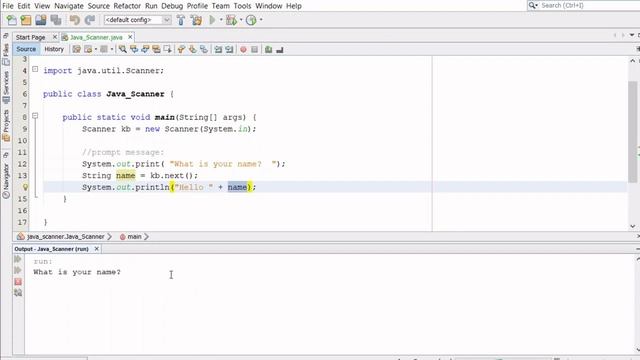This screenshot has height=360, width=640.
Task: Open the File menu
Action: pos(8,6)
